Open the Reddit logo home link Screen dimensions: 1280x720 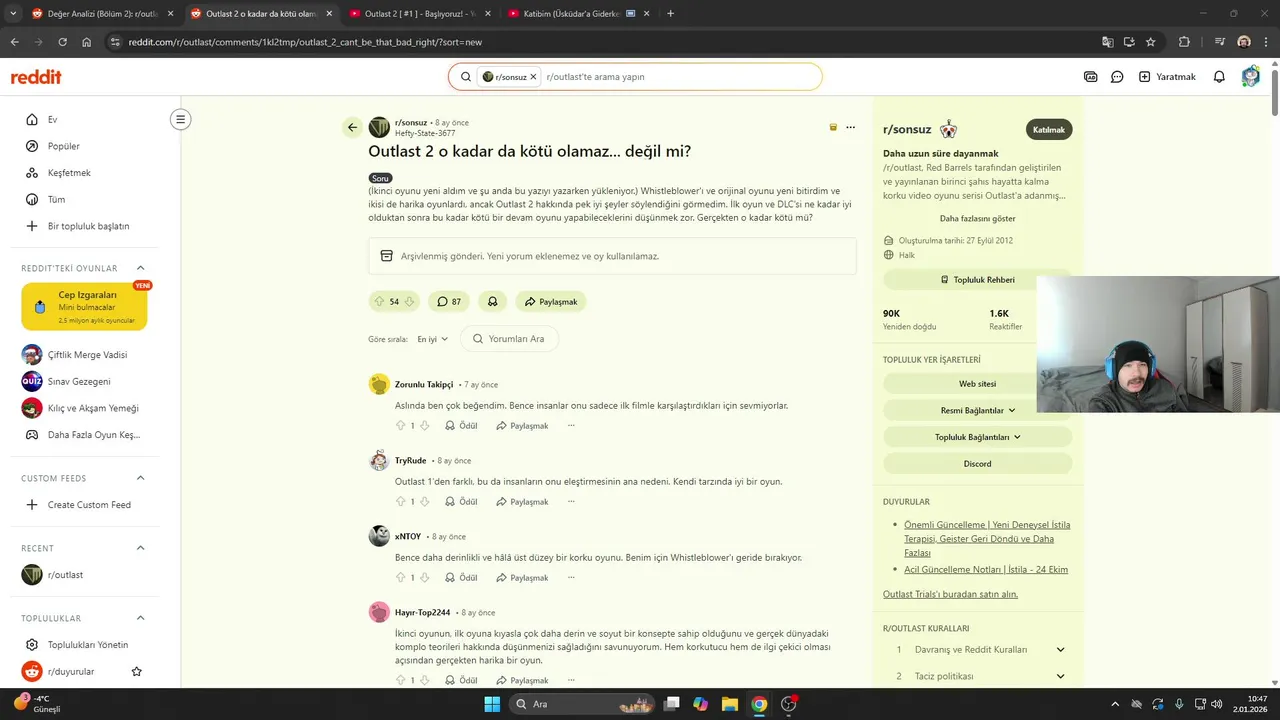[x=36, y=77]
